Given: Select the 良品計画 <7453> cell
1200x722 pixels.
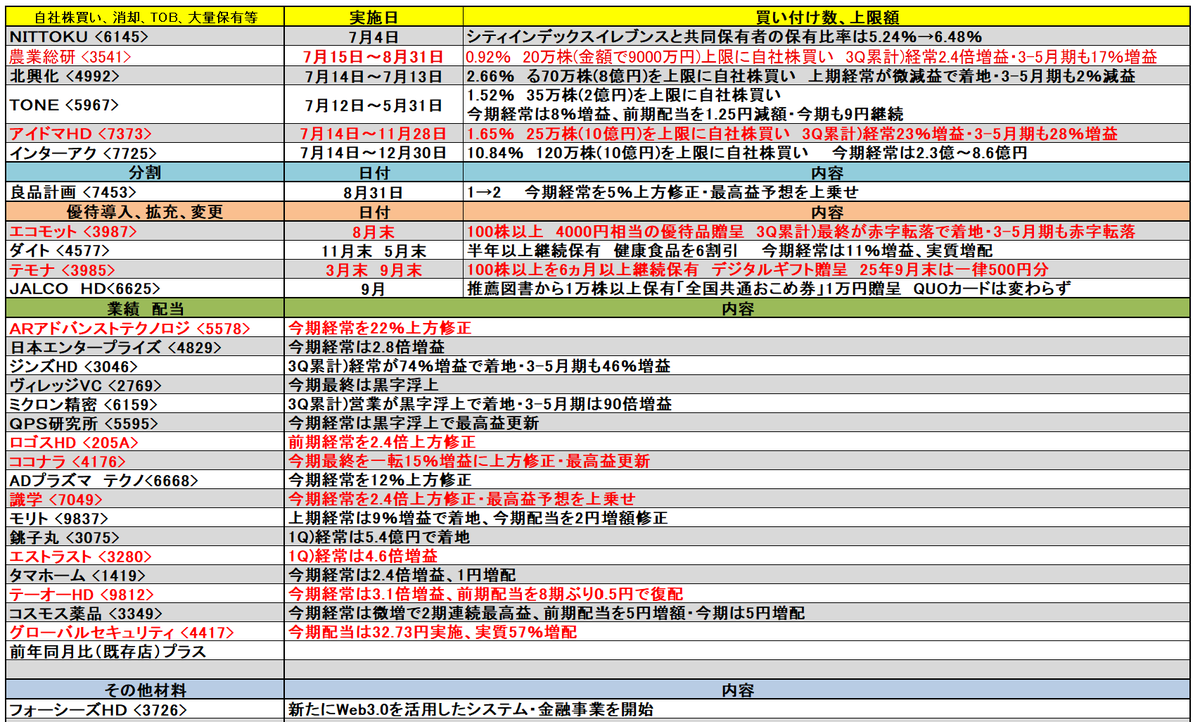Looking at the screenshot, I should click(144, 192).
